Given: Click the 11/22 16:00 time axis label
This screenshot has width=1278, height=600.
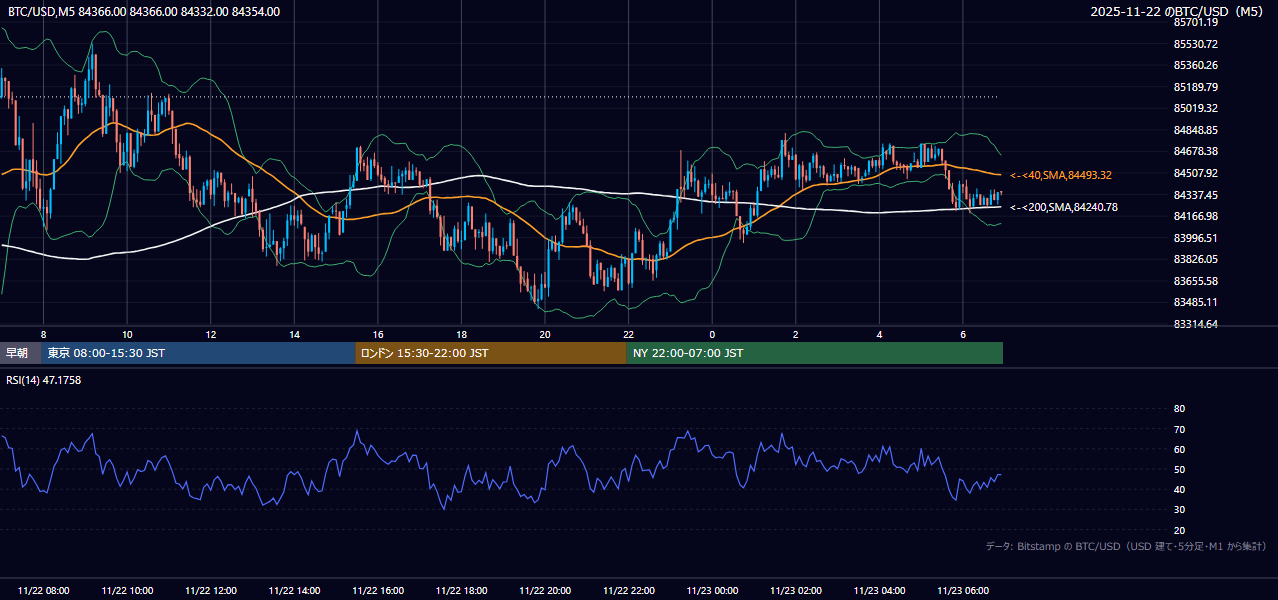Looking at the screenshot, I should pos(378,591).
